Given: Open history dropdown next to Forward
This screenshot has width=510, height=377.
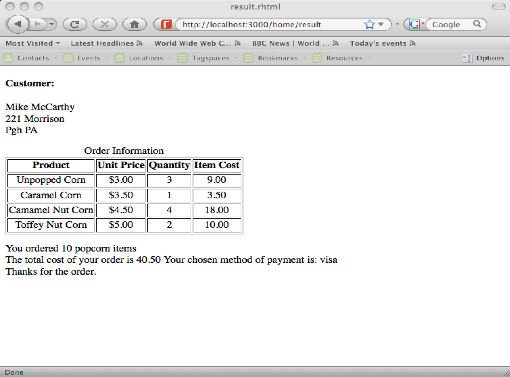Looking at the screenshot, I should click(52, 24).
